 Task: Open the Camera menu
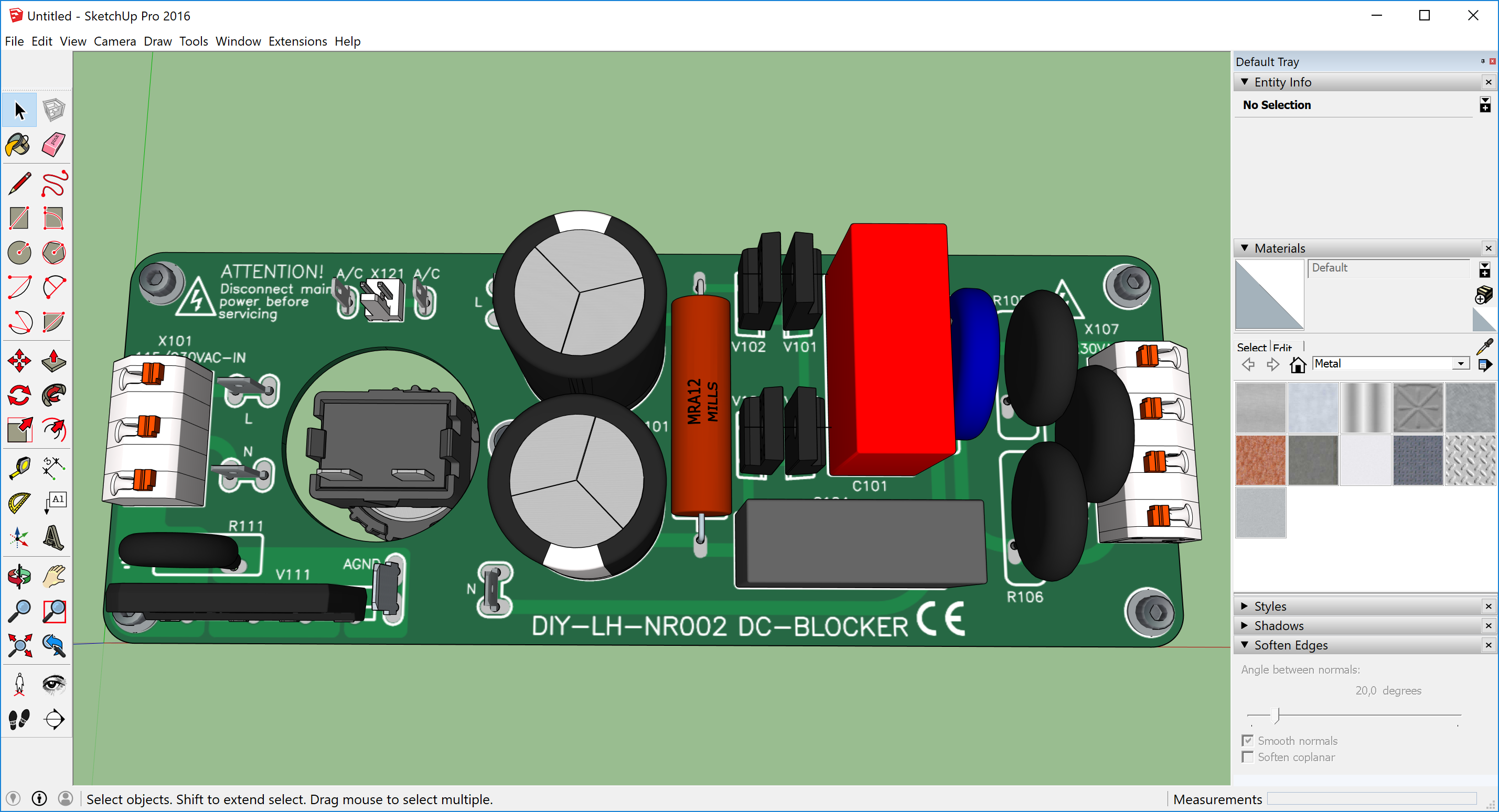point(115,41)
